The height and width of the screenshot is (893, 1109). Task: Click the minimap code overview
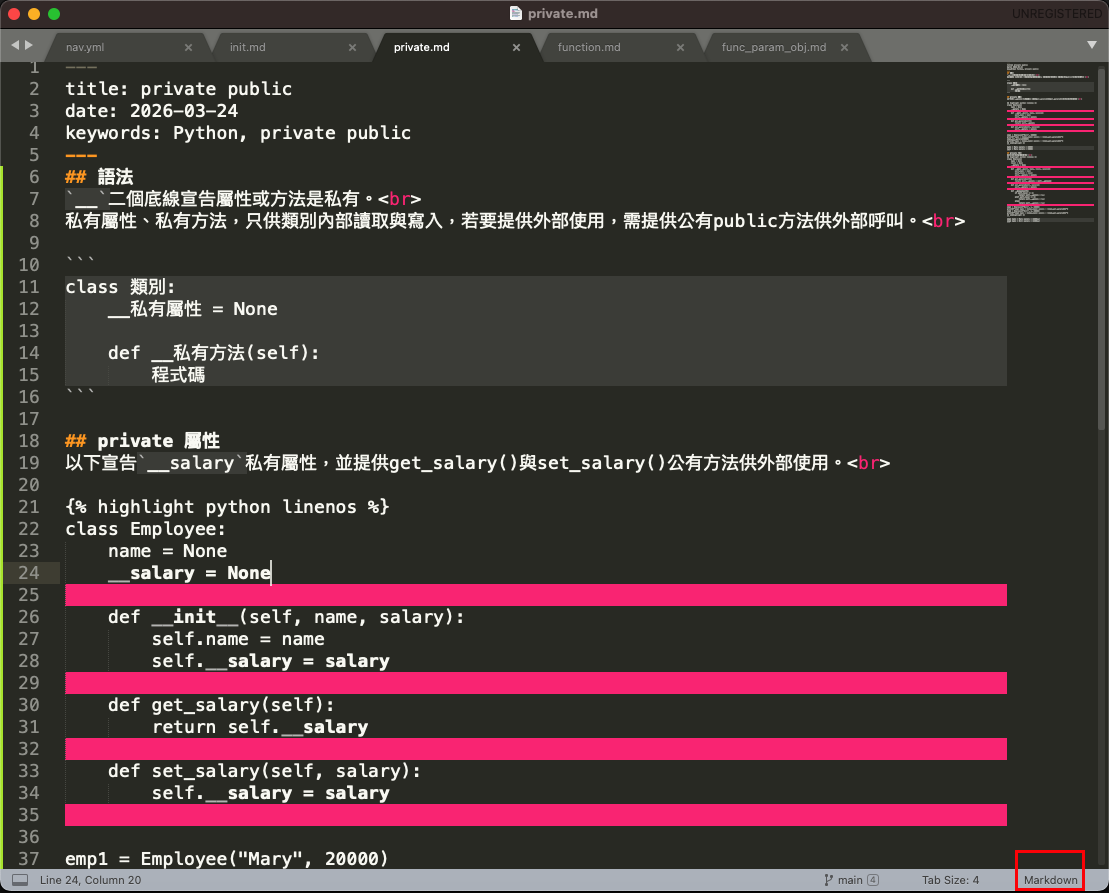point(1051,144)
